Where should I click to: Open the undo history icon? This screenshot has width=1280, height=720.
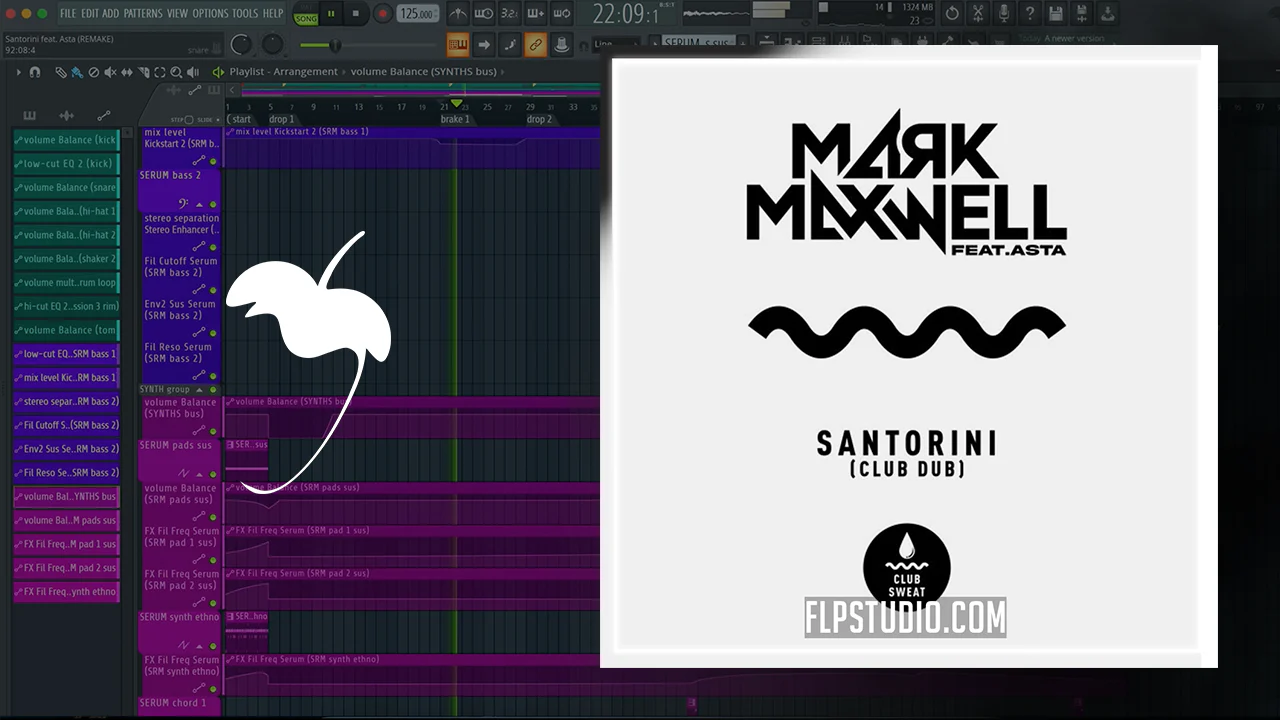[952, 14]
